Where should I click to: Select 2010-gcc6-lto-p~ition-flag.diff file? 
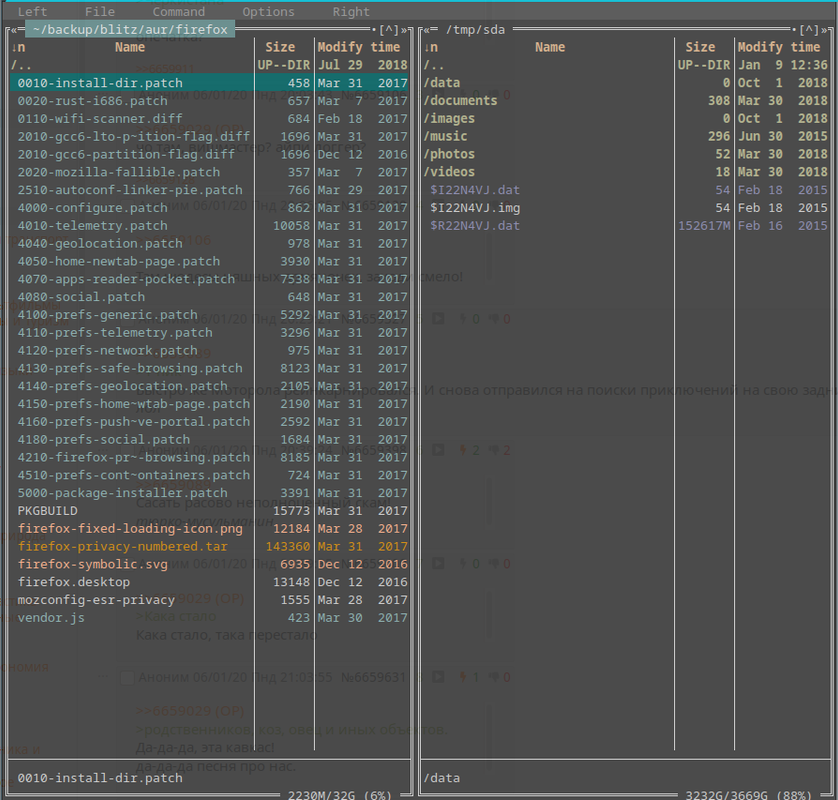pos(209,136)
